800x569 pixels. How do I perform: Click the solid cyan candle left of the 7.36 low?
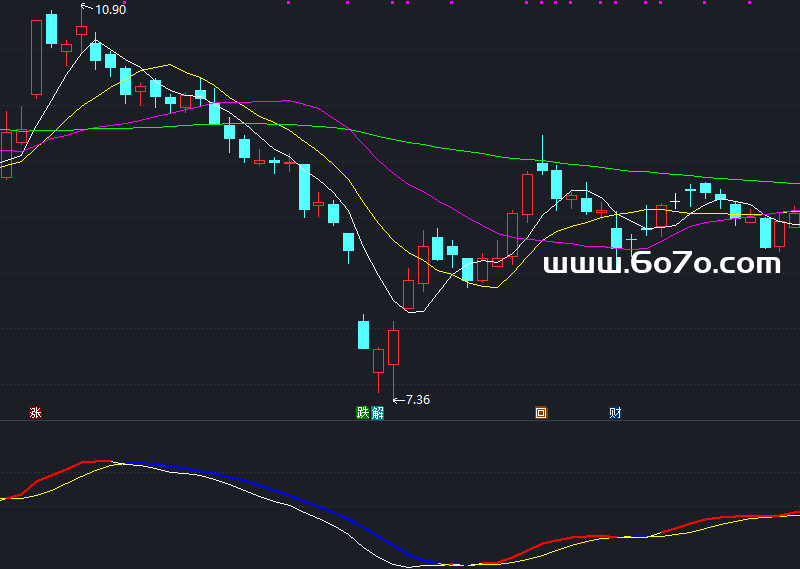tap(364, 334)
